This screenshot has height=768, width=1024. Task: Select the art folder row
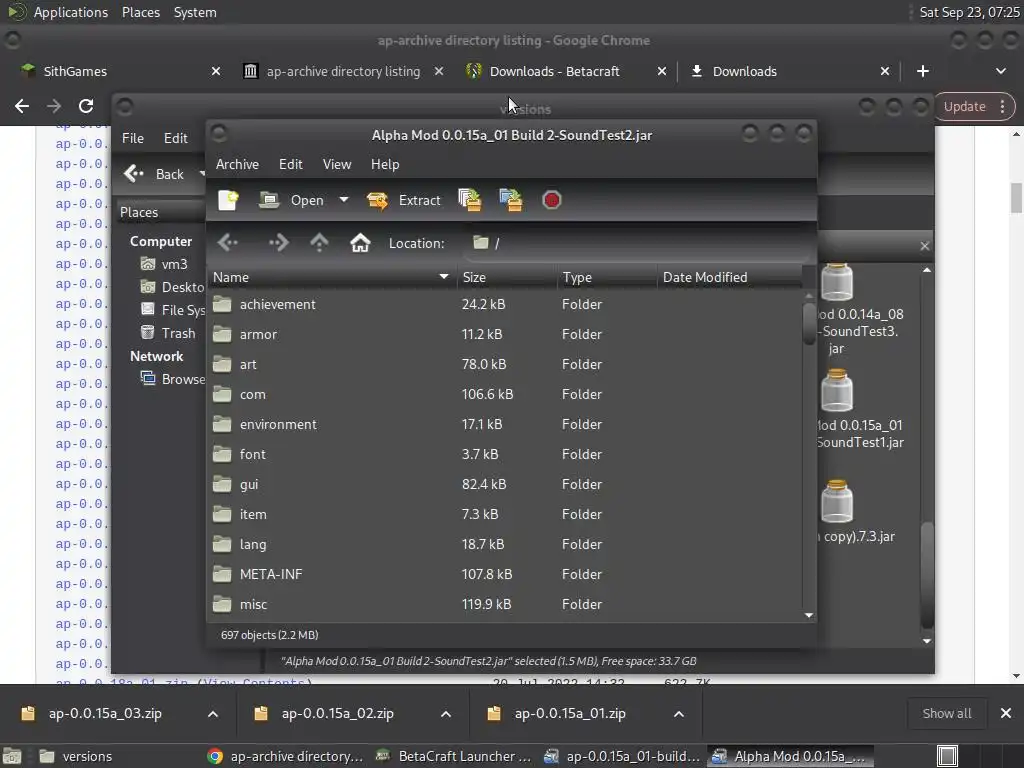504,364
